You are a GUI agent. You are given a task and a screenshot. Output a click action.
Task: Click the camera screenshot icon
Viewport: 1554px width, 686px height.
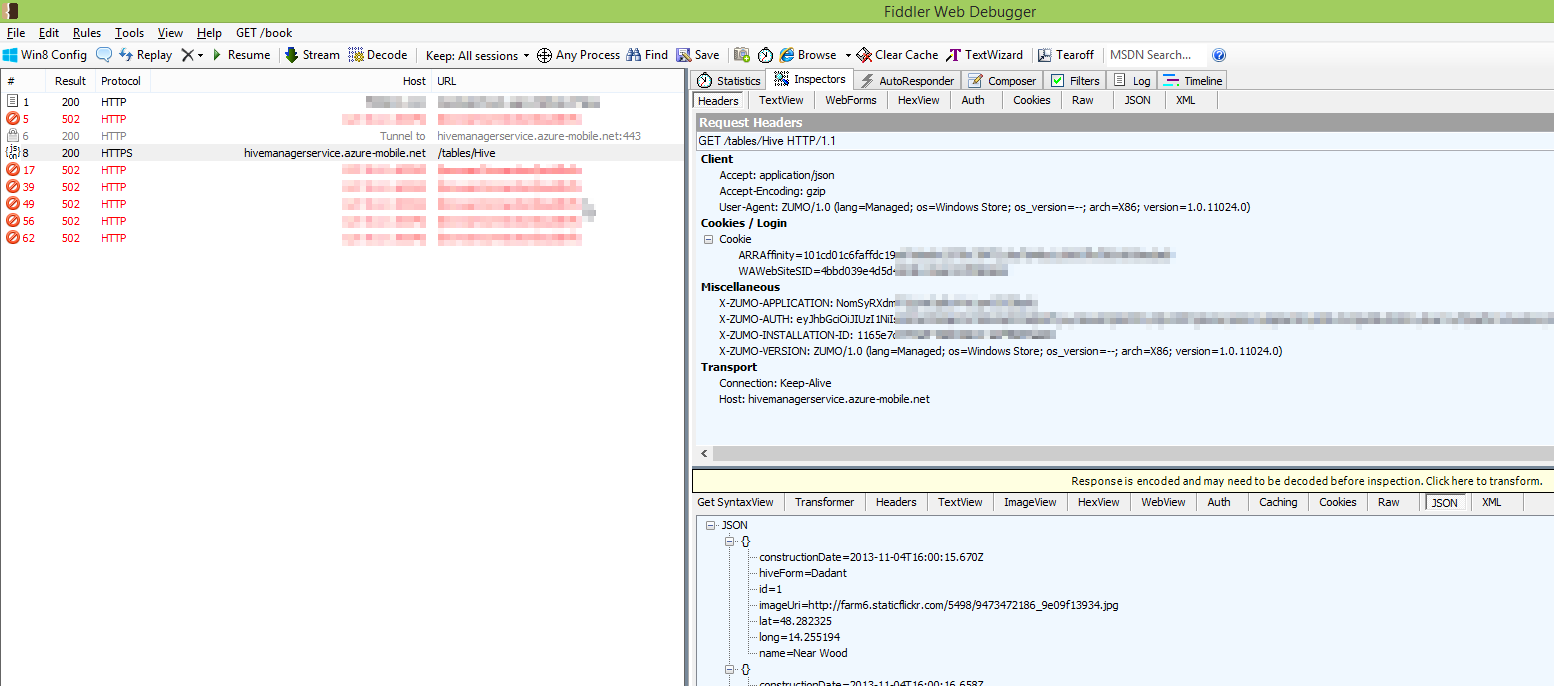coord(742,55)
